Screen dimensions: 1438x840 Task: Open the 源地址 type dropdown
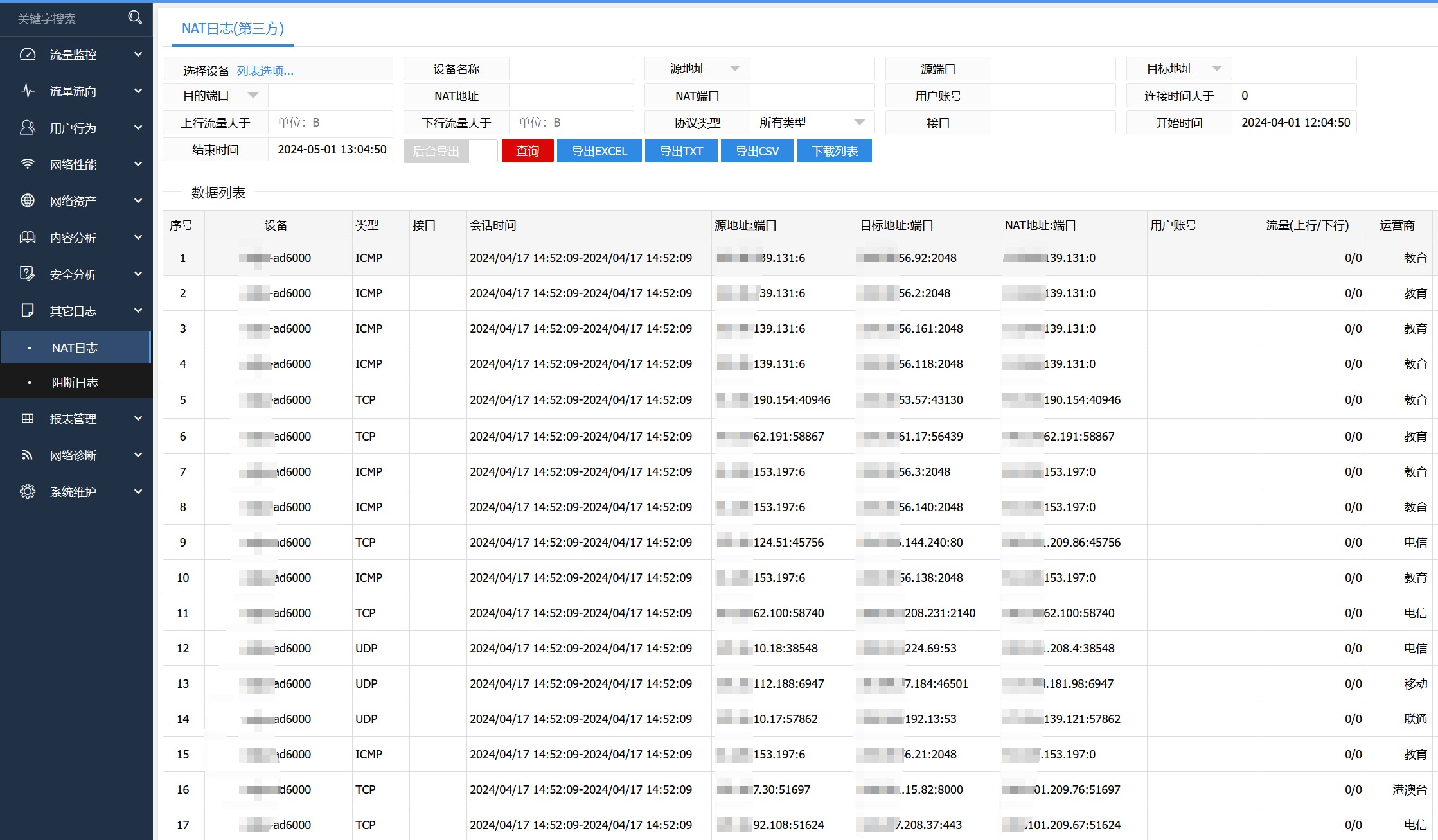pos(735,69)
